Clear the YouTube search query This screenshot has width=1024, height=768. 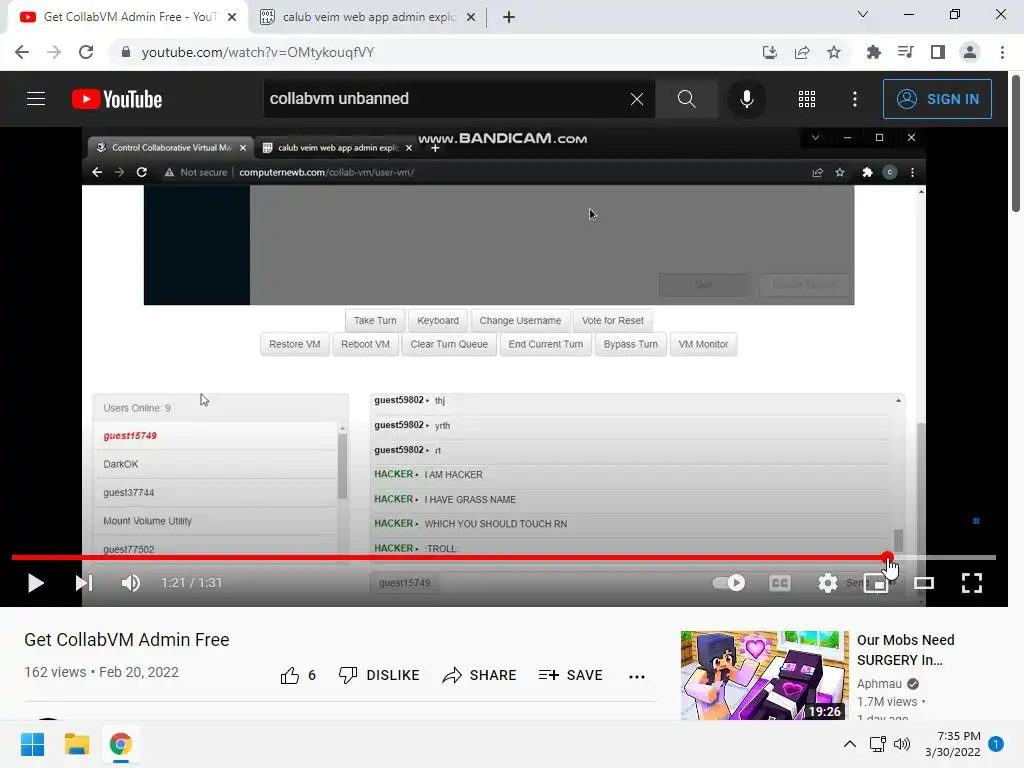coord(637,99)
